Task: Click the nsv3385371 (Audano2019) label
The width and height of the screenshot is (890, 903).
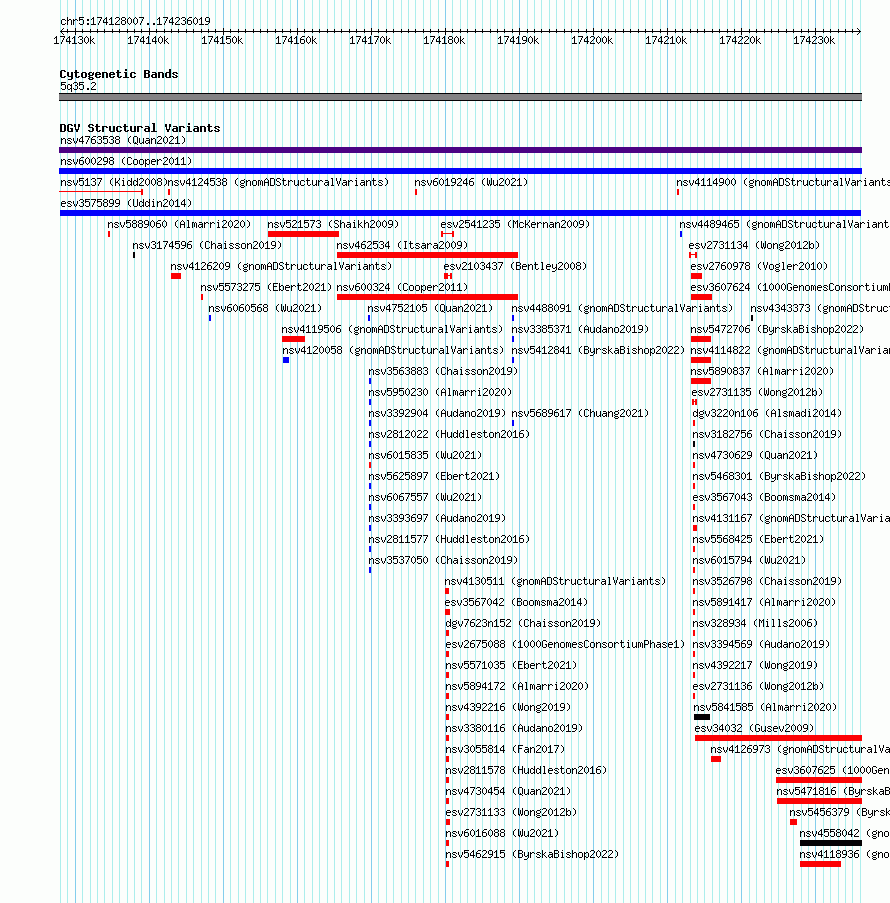Action: (580, 329)
